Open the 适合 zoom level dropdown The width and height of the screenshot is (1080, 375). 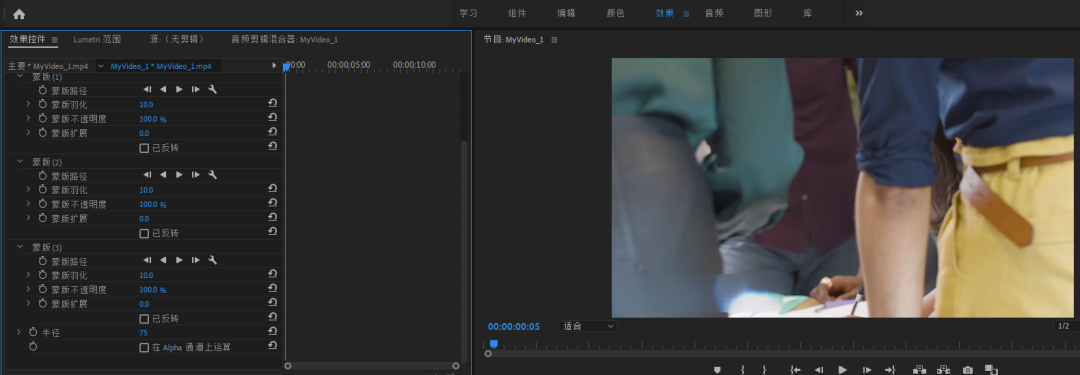588,326
